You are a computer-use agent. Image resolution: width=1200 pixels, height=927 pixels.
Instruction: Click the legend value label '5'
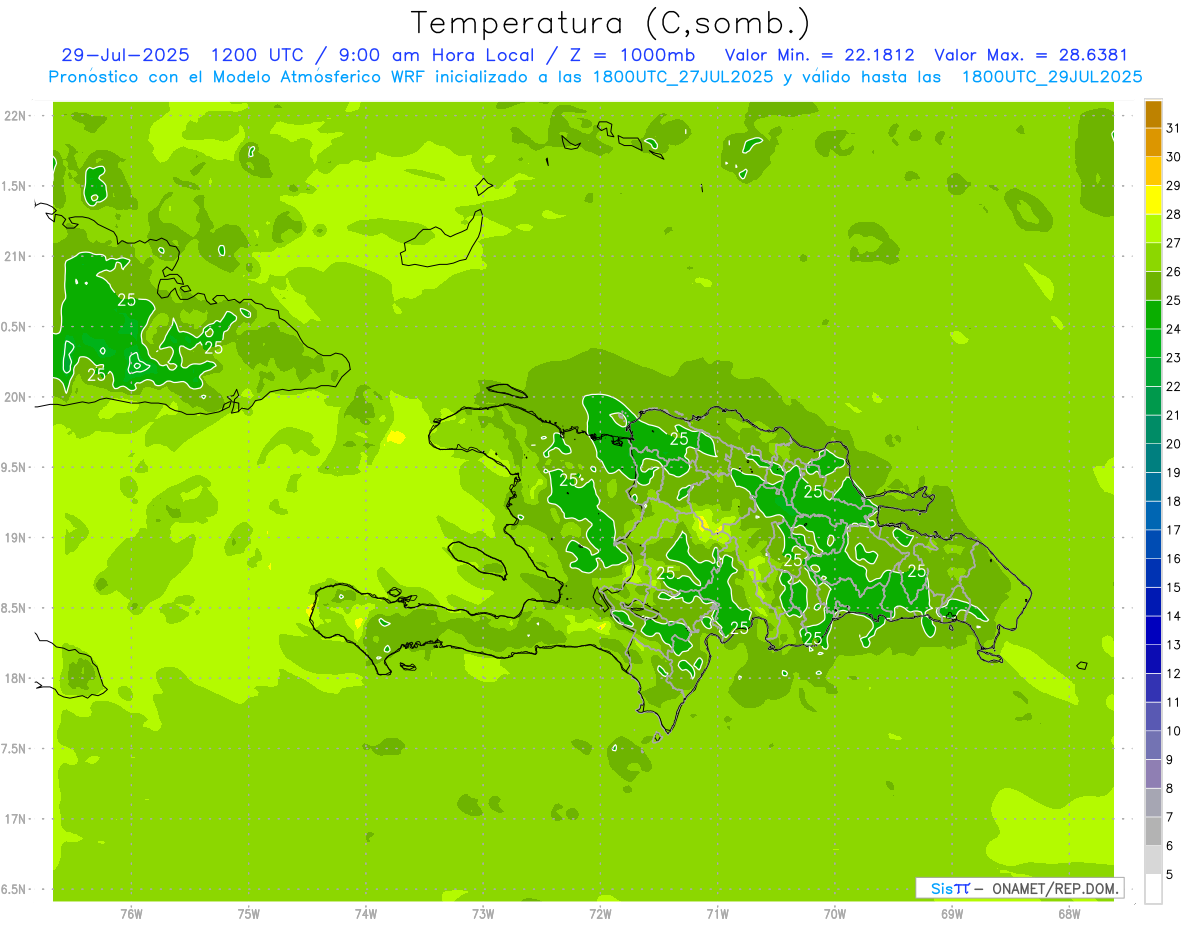click(x=1169, y=875)
